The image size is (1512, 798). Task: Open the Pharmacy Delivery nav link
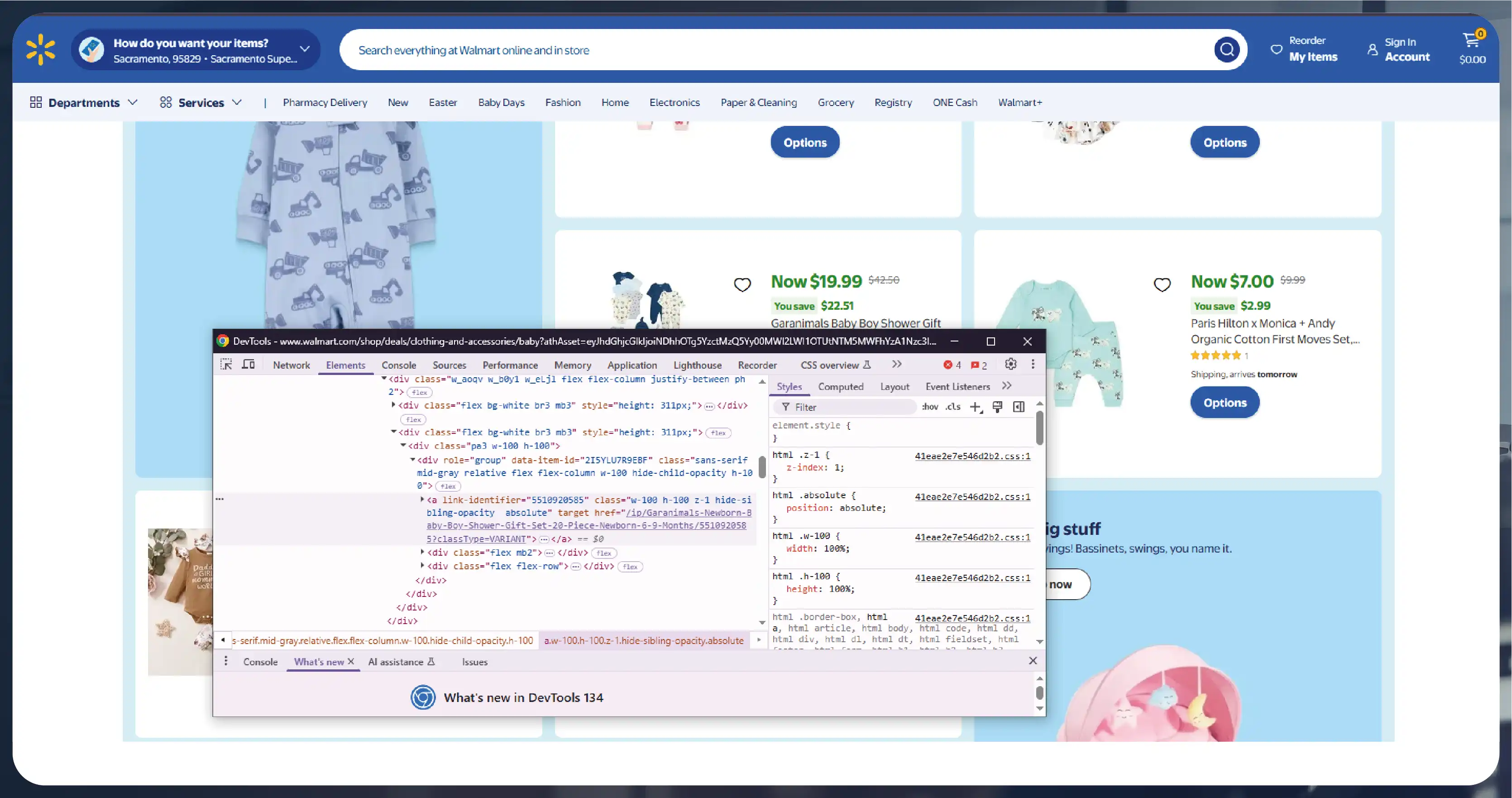(x=325, y=102)
